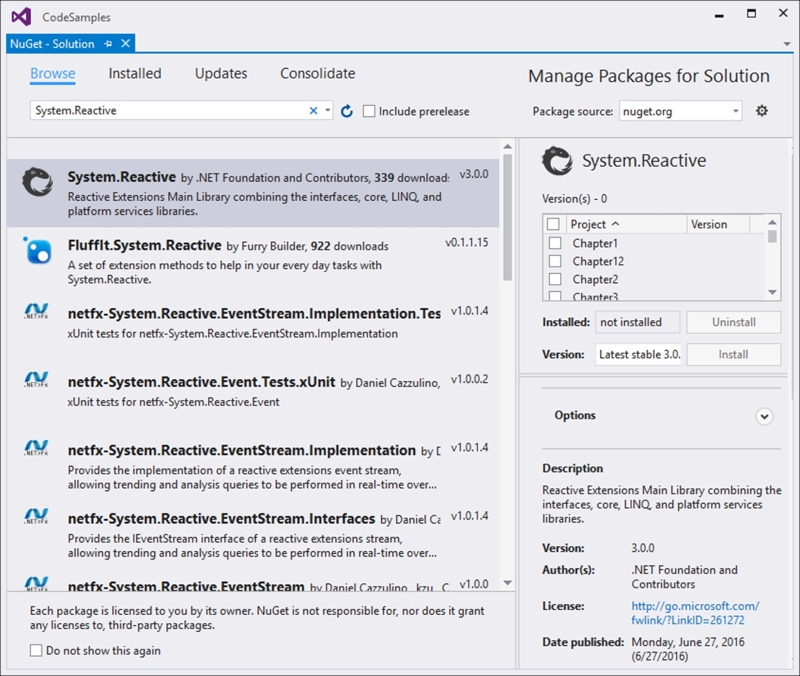Expand the Options section
This screenshot has height=676, width=800.
[764, 416]
